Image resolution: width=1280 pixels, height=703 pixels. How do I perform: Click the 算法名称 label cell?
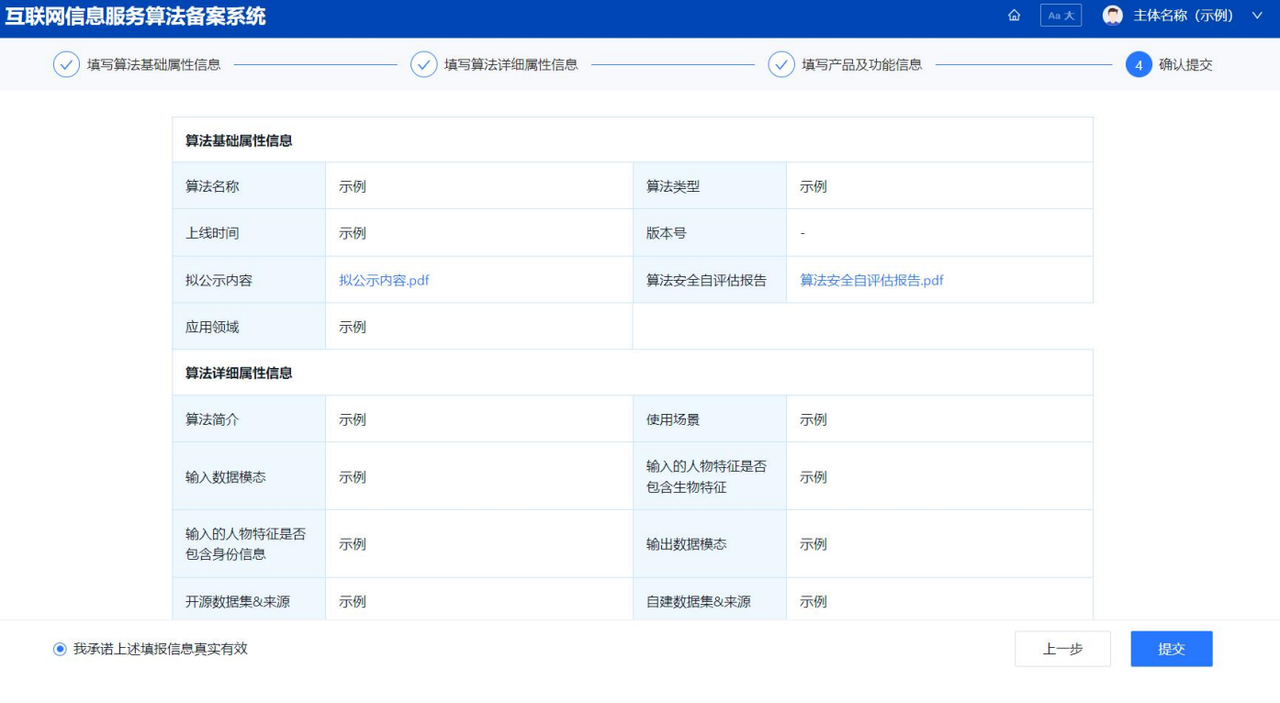coord(249,186)
